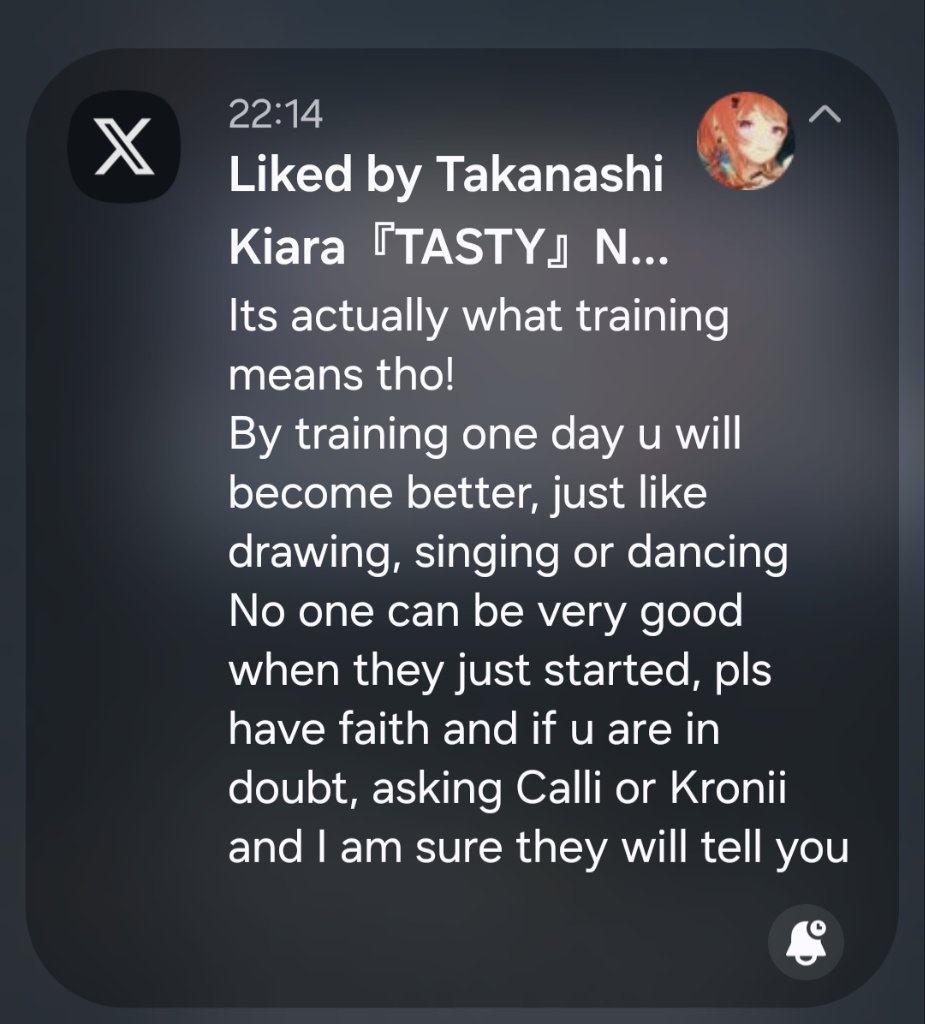925x1024 pixels.
Task: Open the notification snooze bell
Action: (x=805, y=940)
